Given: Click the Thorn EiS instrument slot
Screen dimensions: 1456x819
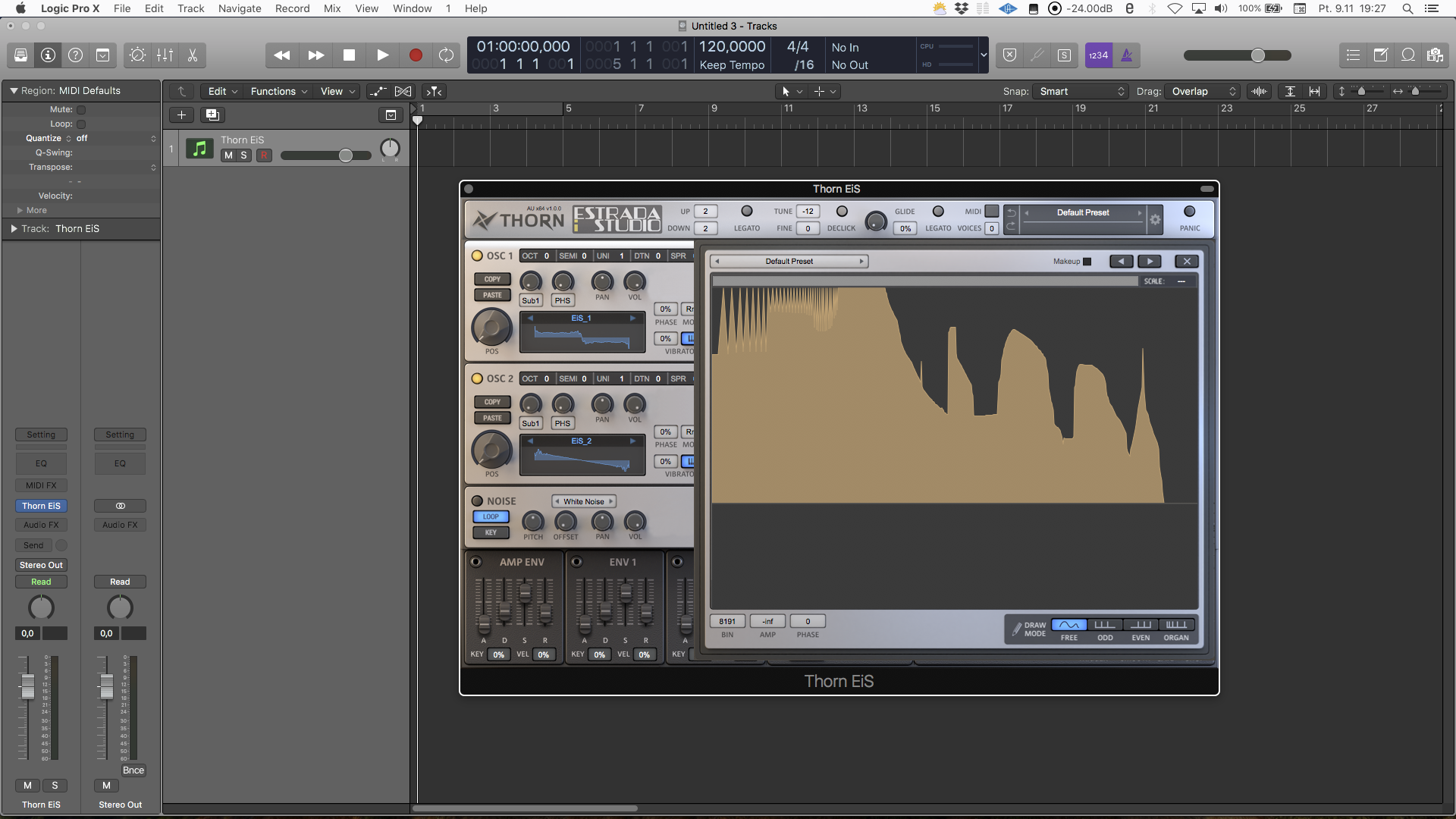Looking at the screenshot, I should click(41, 506).
